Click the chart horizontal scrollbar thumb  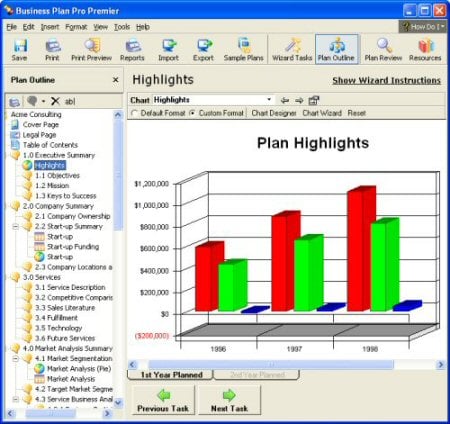point(271,365)
